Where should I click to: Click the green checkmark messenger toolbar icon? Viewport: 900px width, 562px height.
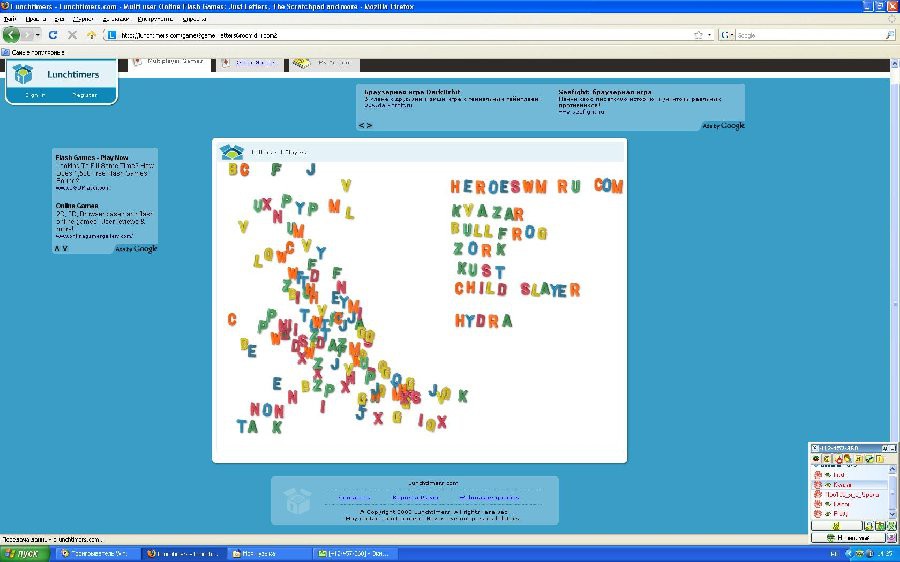click(x=870, y=459)
